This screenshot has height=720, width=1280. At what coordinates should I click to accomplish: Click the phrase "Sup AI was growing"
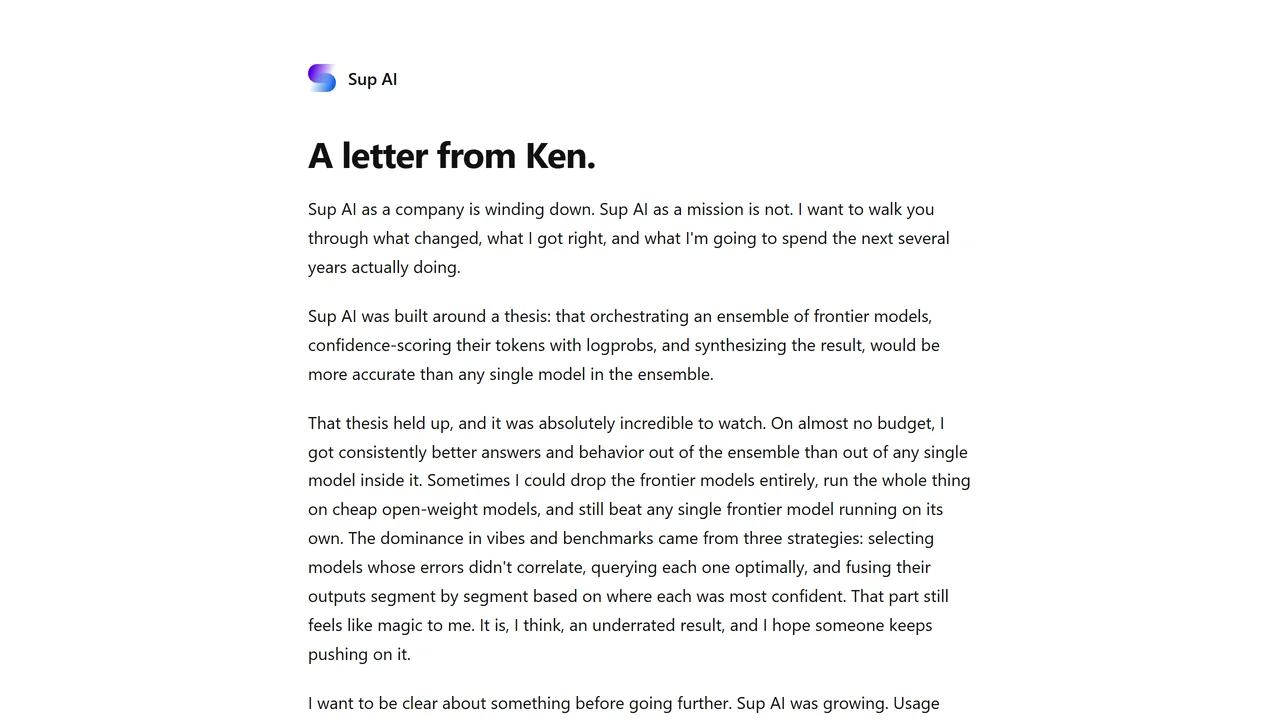click(x=812, y=703)
